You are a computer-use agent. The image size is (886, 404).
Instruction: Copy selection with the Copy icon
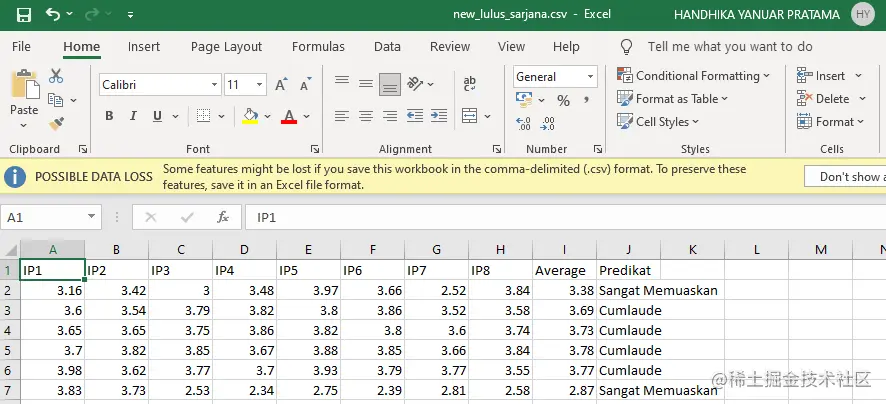55,100
